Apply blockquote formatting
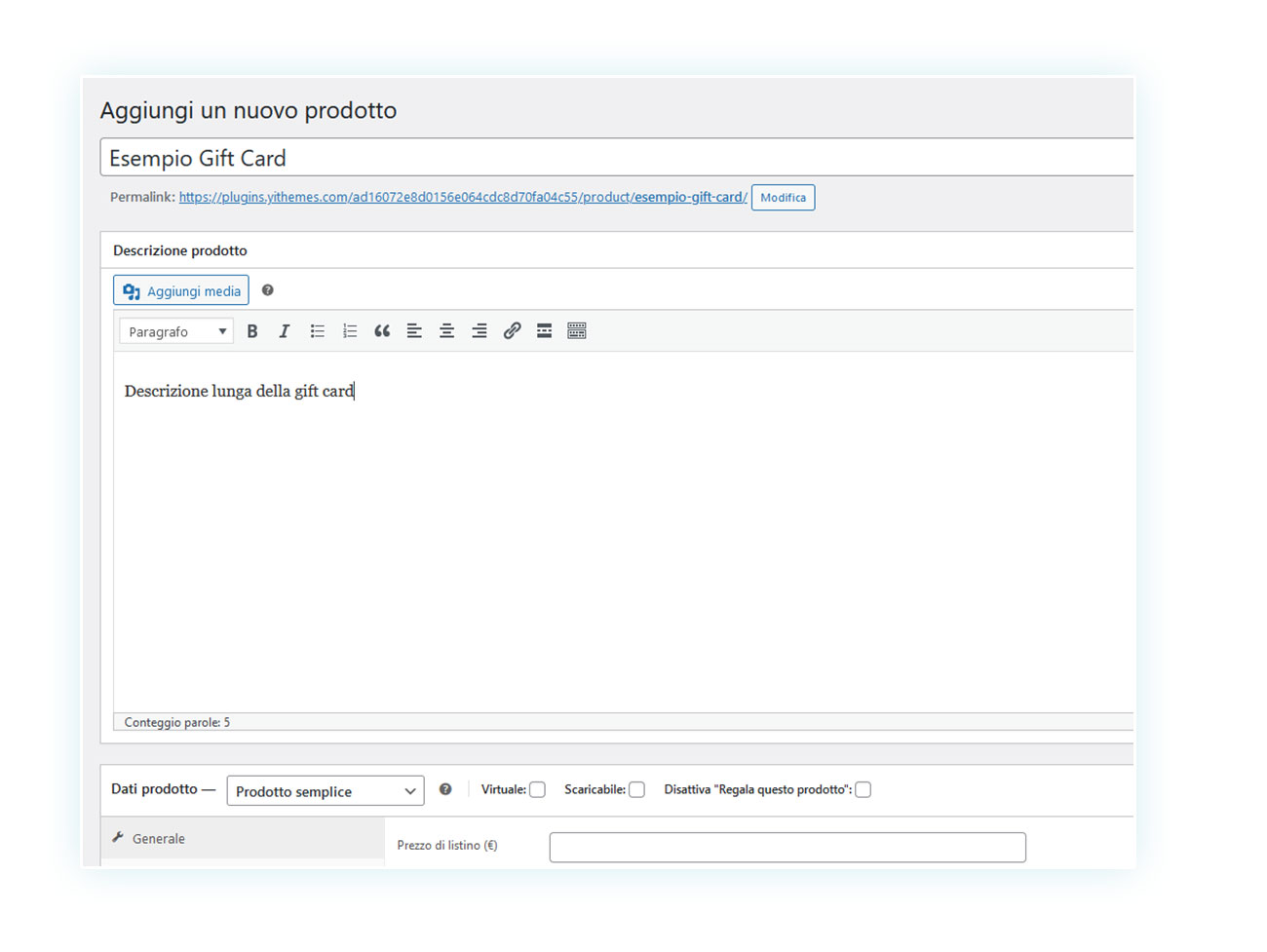The height and width of the screenshot is (952, 1267). click(x=382, y=331)
